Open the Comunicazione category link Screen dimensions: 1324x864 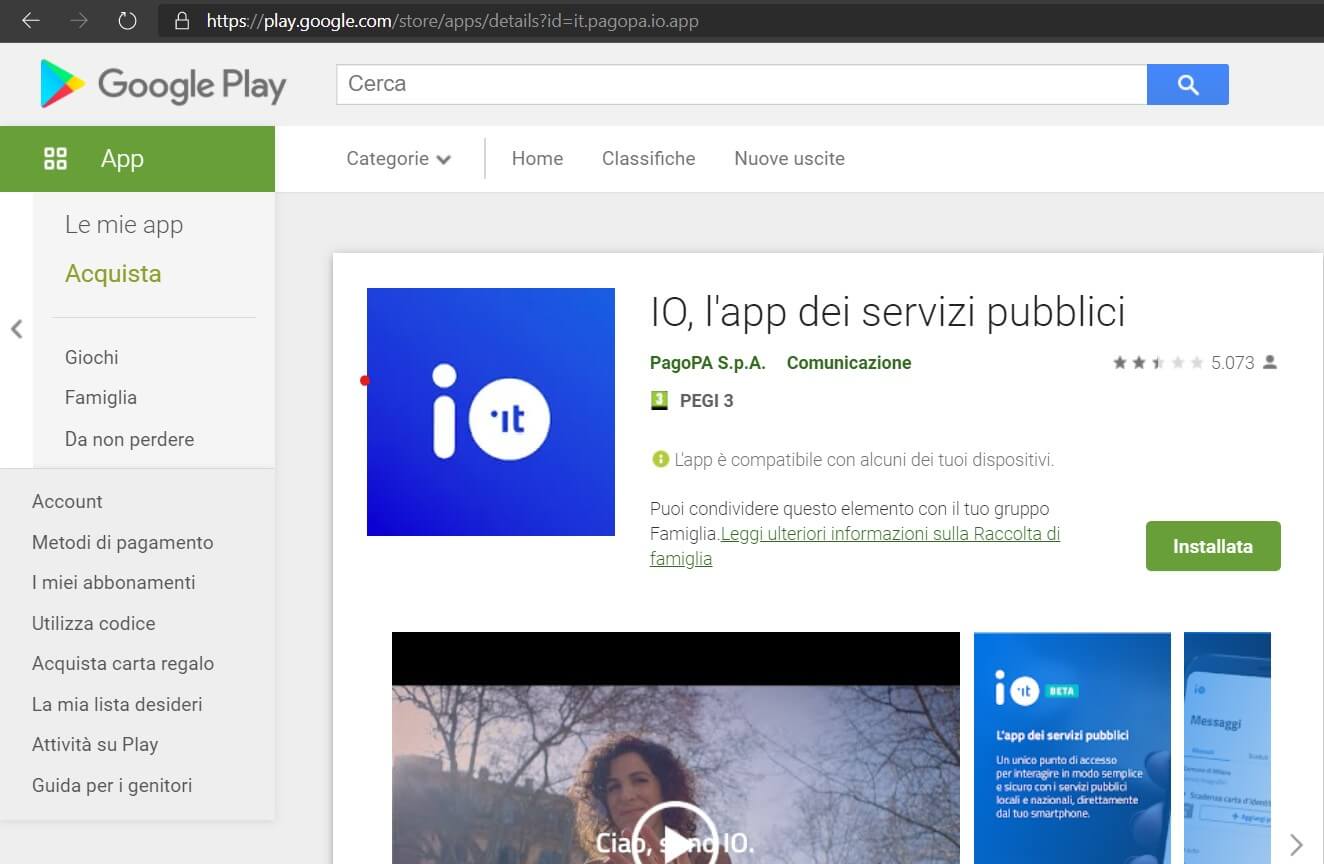click(x=848, y=363)
